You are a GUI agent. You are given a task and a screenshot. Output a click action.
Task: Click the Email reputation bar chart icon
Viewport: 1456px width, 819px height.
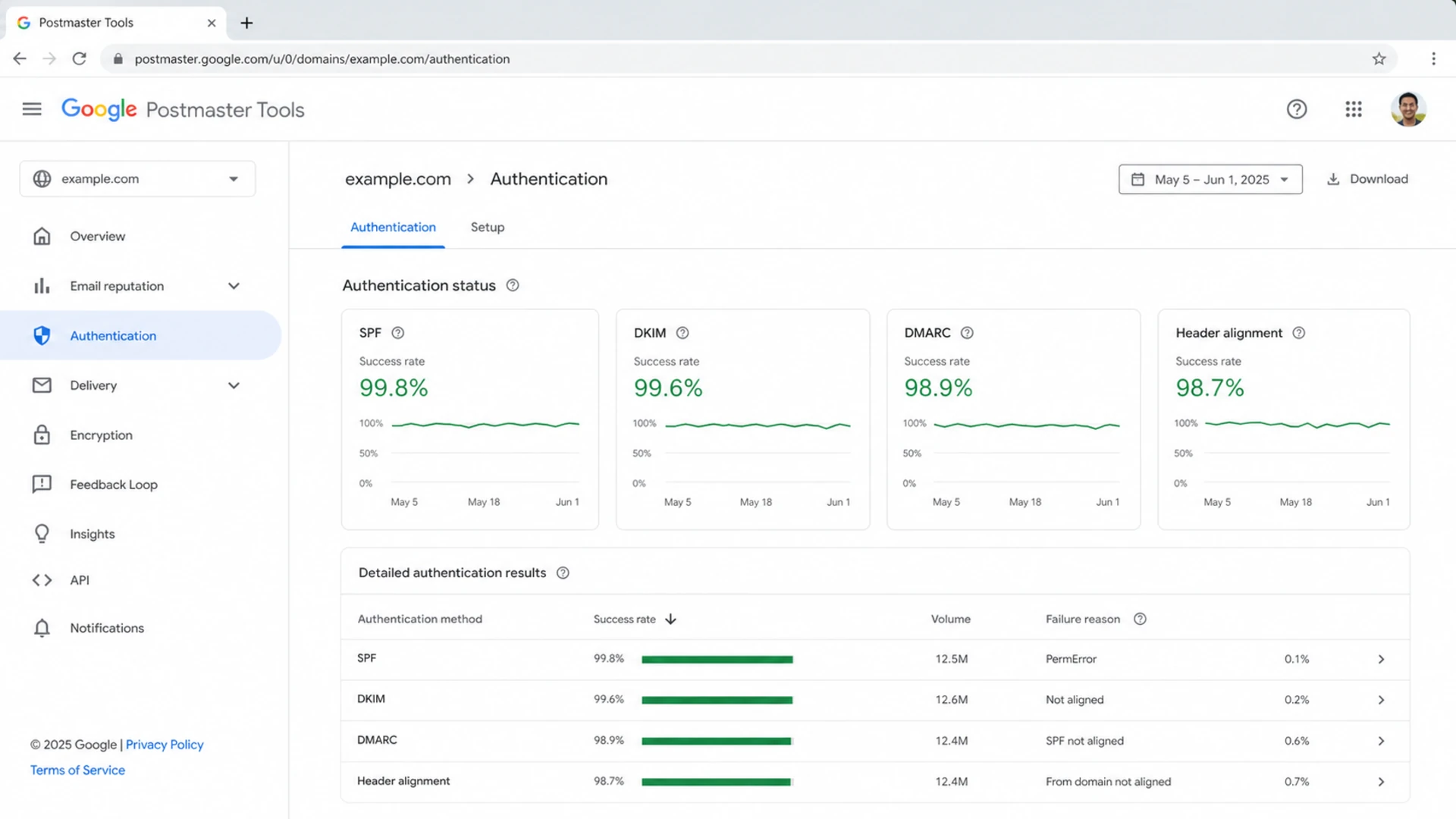pos(42,286)
